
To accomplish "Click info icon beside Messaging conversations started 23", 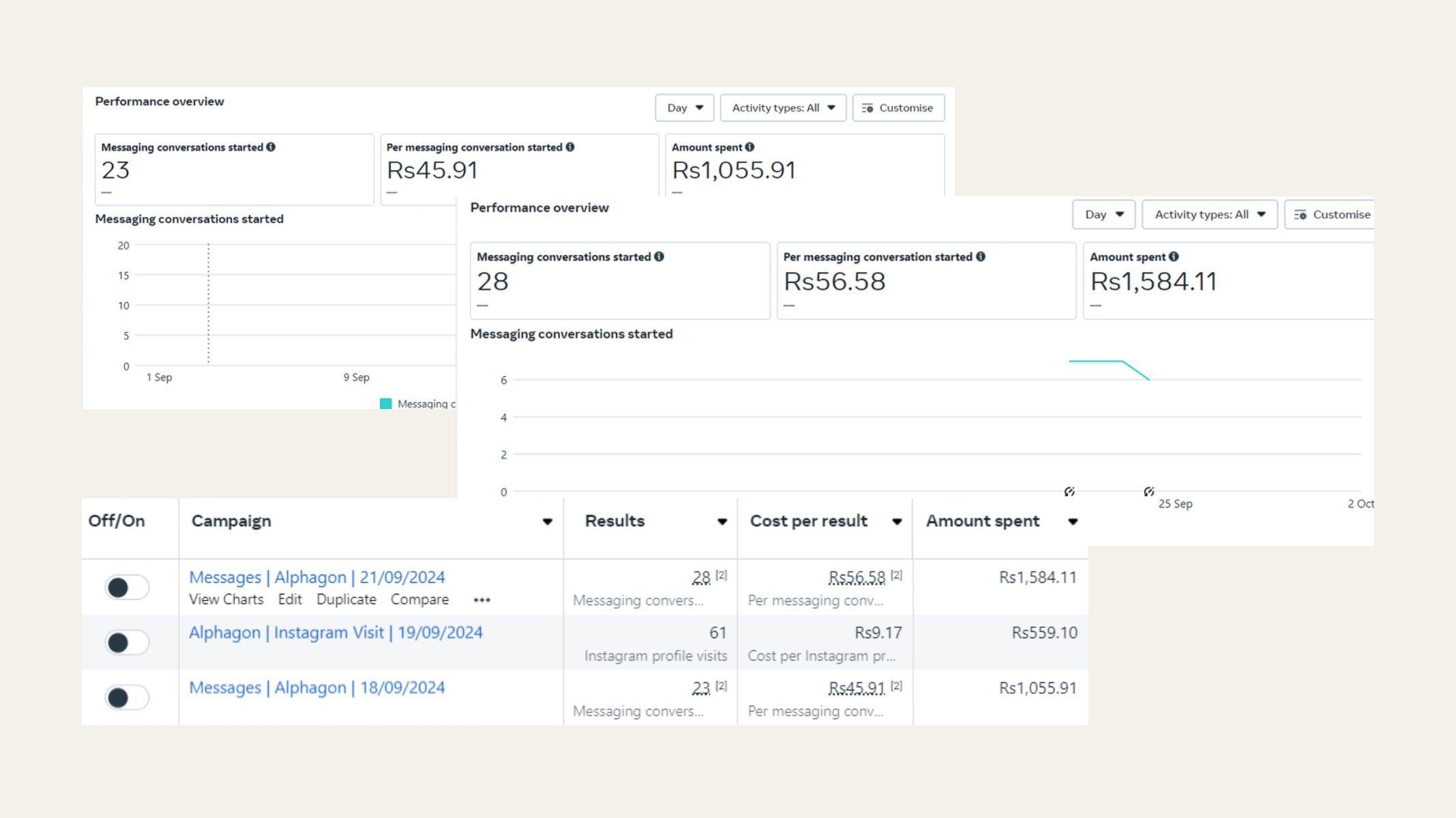I will point(271,147).
